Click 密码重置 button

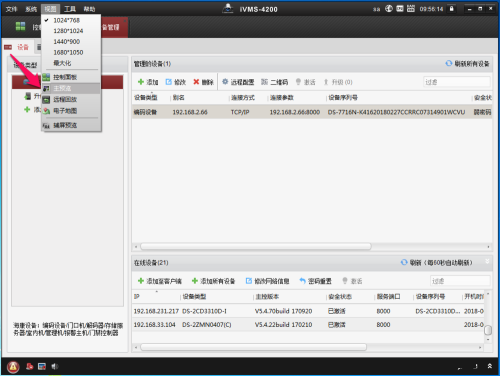pos(315,281)
